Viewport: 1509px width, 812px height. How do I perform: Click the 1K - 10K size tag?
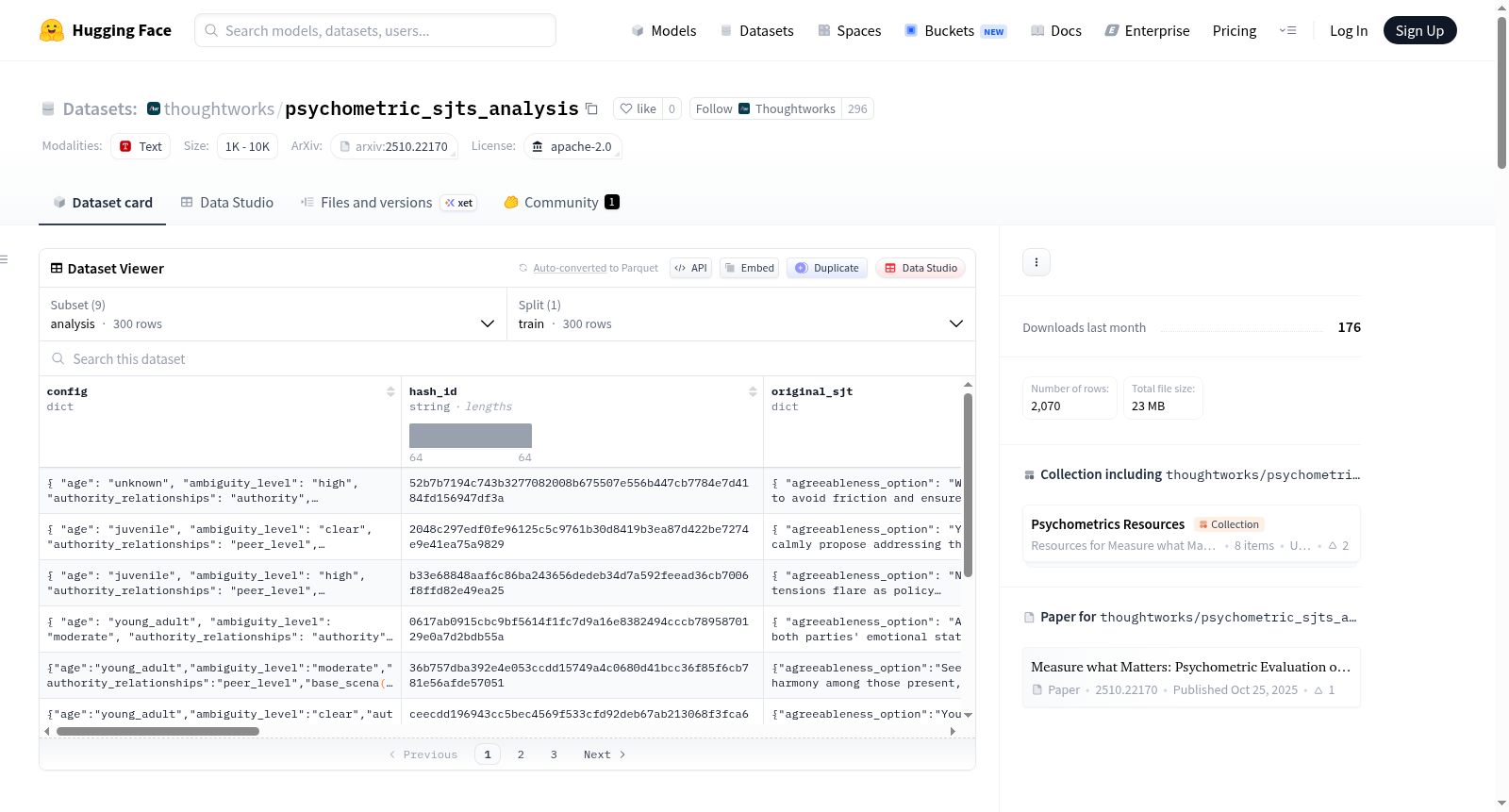point(247,147)
